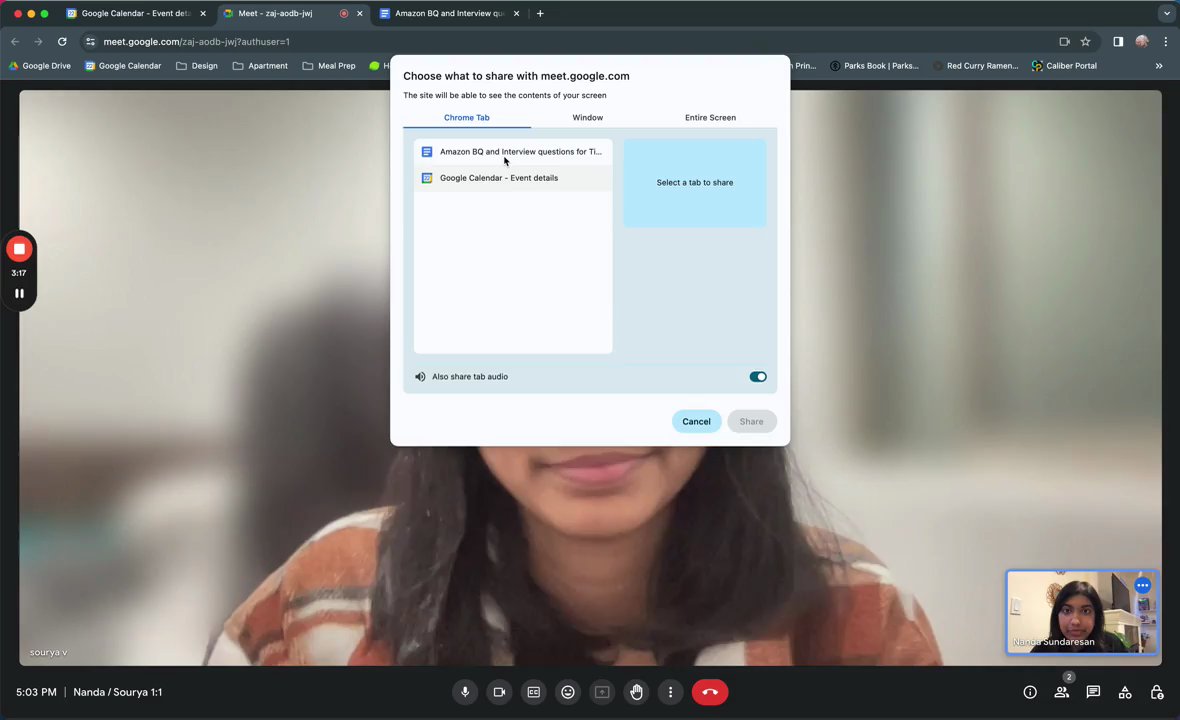Open Google Calendar bookmark

(x=123, y=66)
